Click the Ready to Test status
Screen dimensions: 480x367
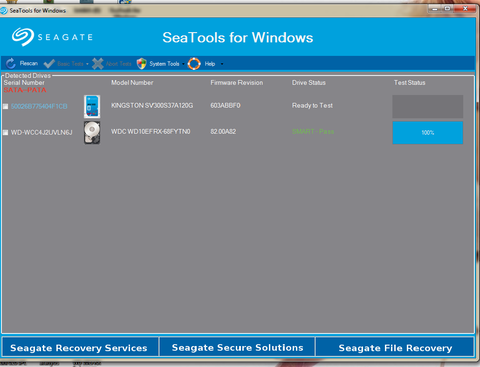pyautogui.click(x=312, y=105)
